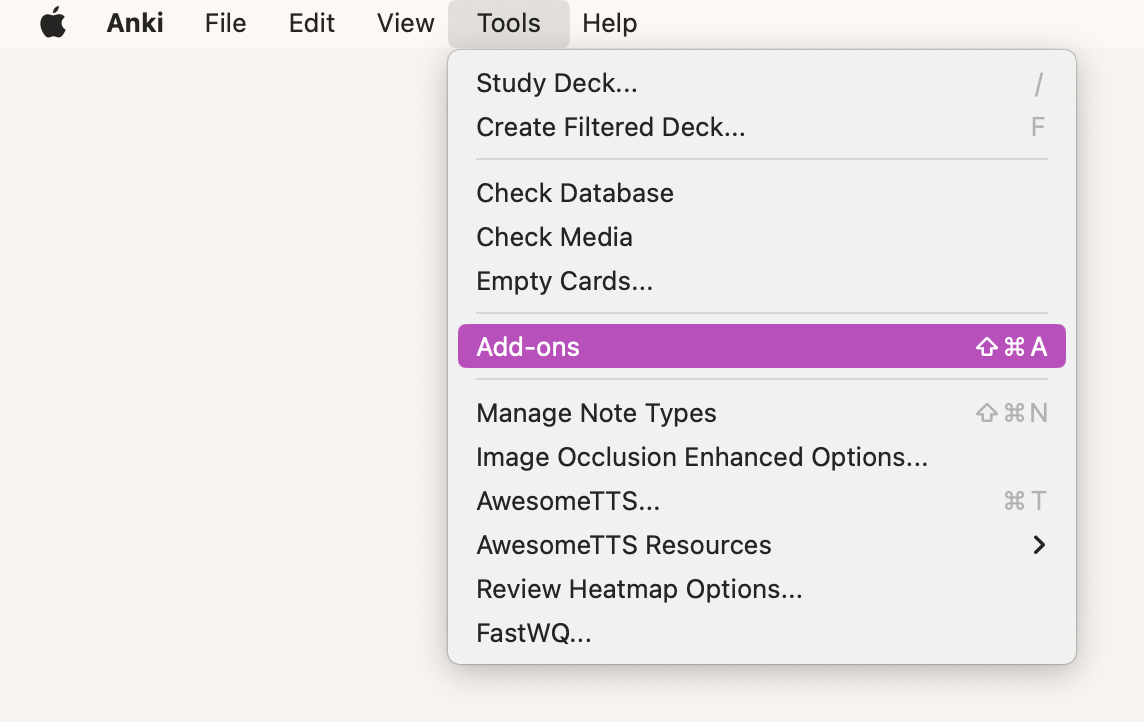Open the highlighted Add-ons item
Screen dimensions: 1144x722
coord(762,346)
